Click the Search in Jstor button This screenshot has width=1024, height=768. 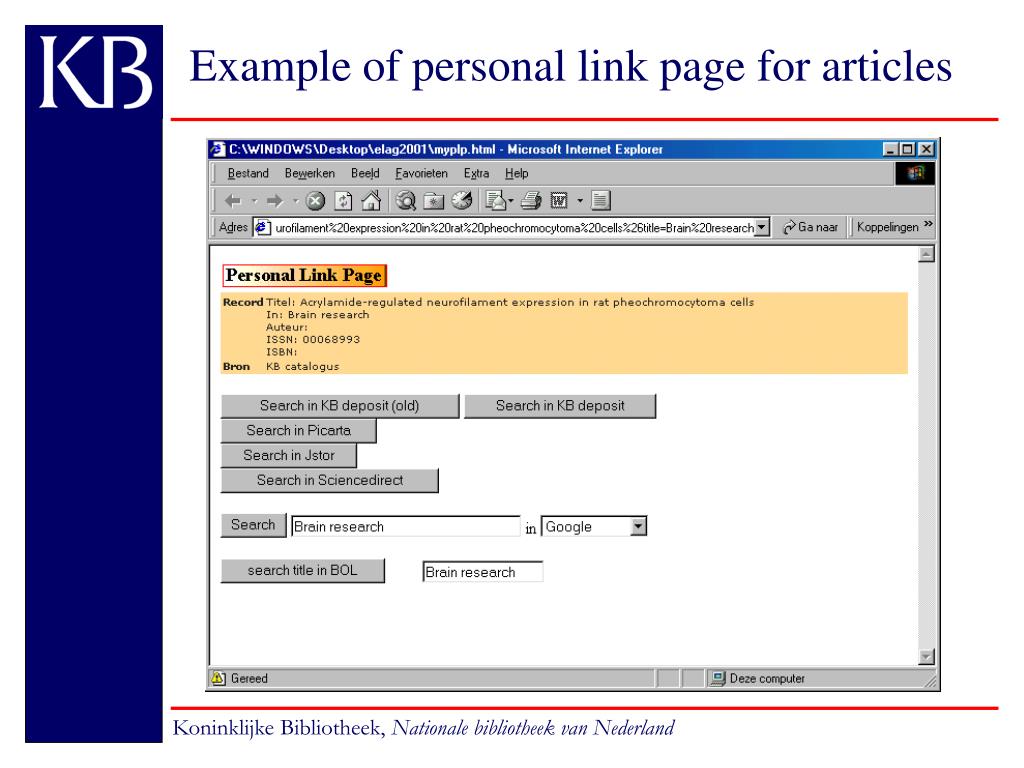(289, 455)
